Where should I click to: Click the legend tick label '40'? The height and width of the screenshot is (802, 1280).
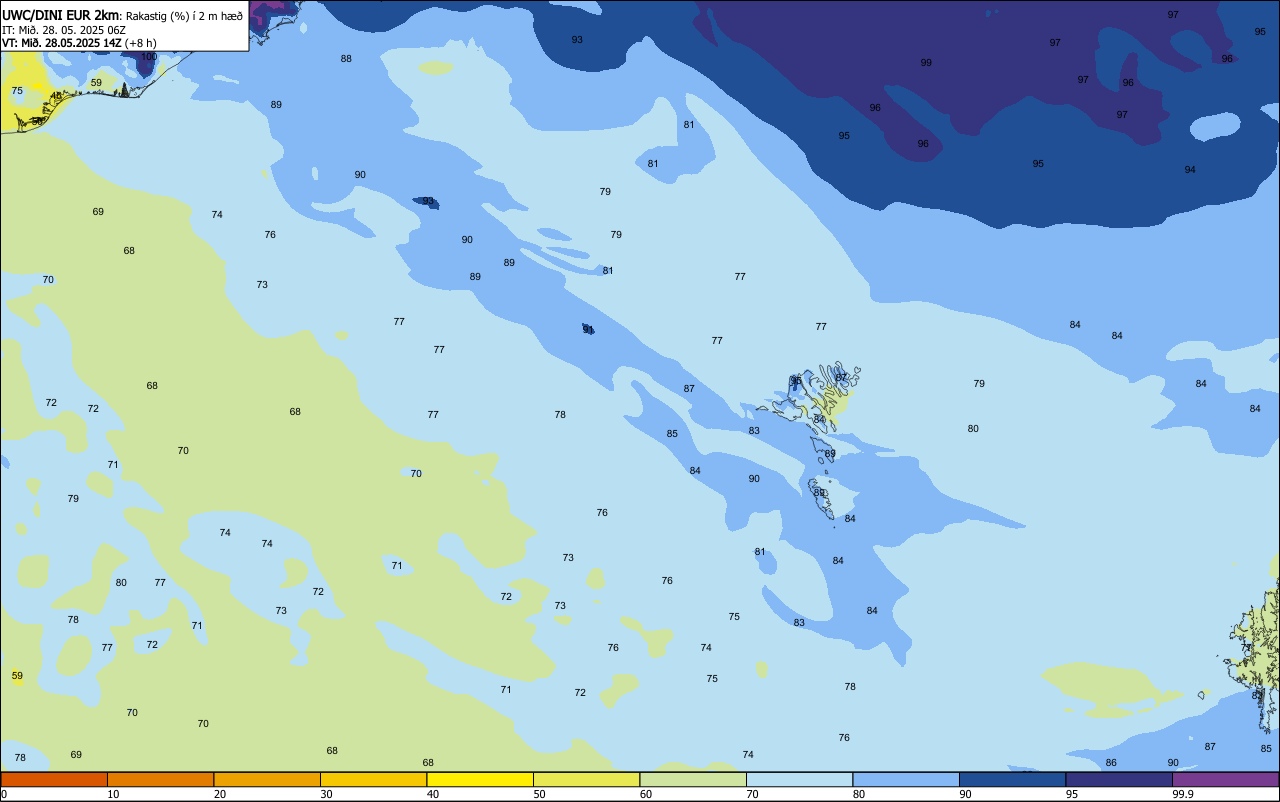pyautogui.click(x=432, y=794)
